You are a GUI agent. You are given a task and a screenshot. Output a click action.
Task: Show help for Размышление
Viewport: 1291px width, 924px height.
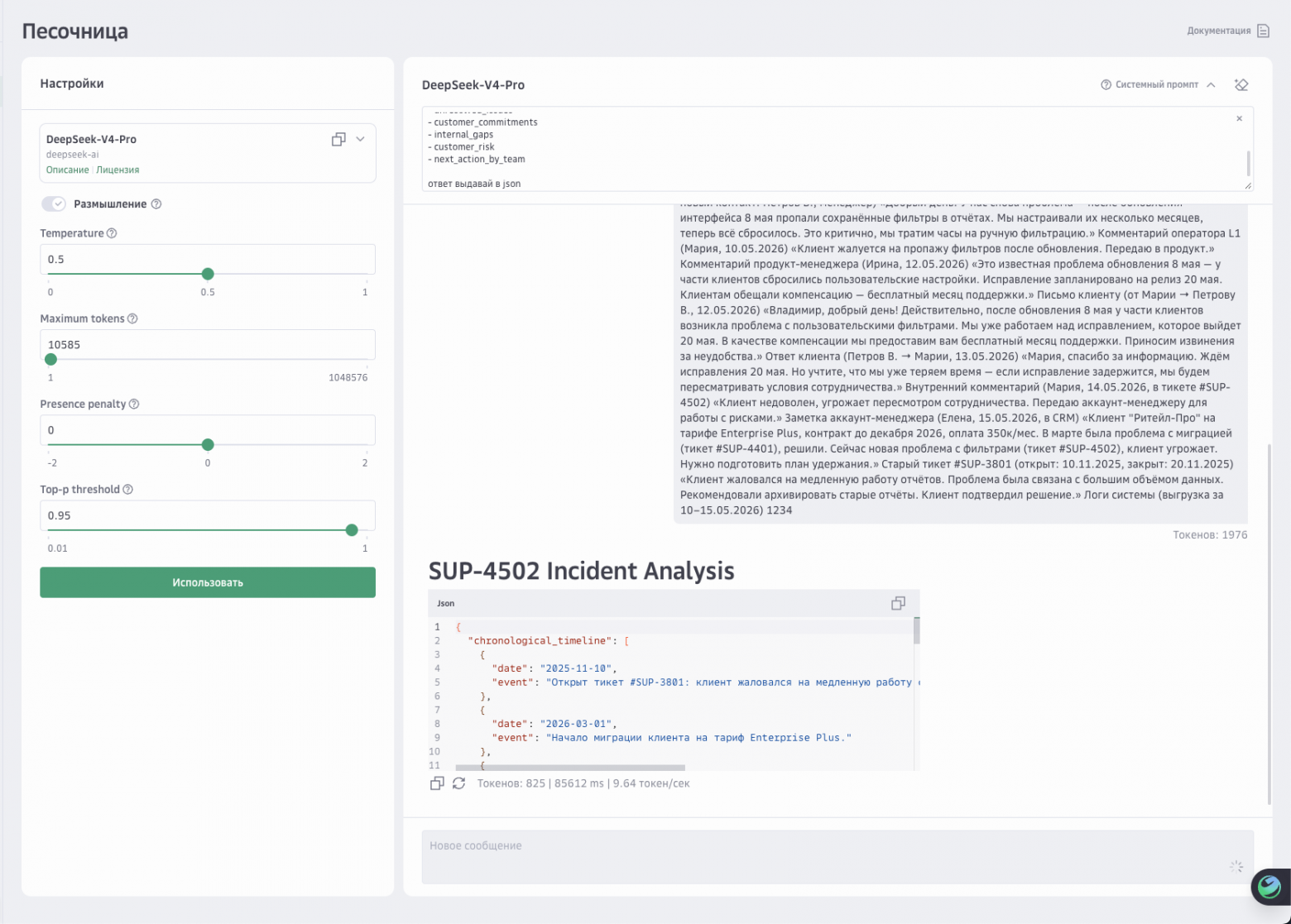156,204
